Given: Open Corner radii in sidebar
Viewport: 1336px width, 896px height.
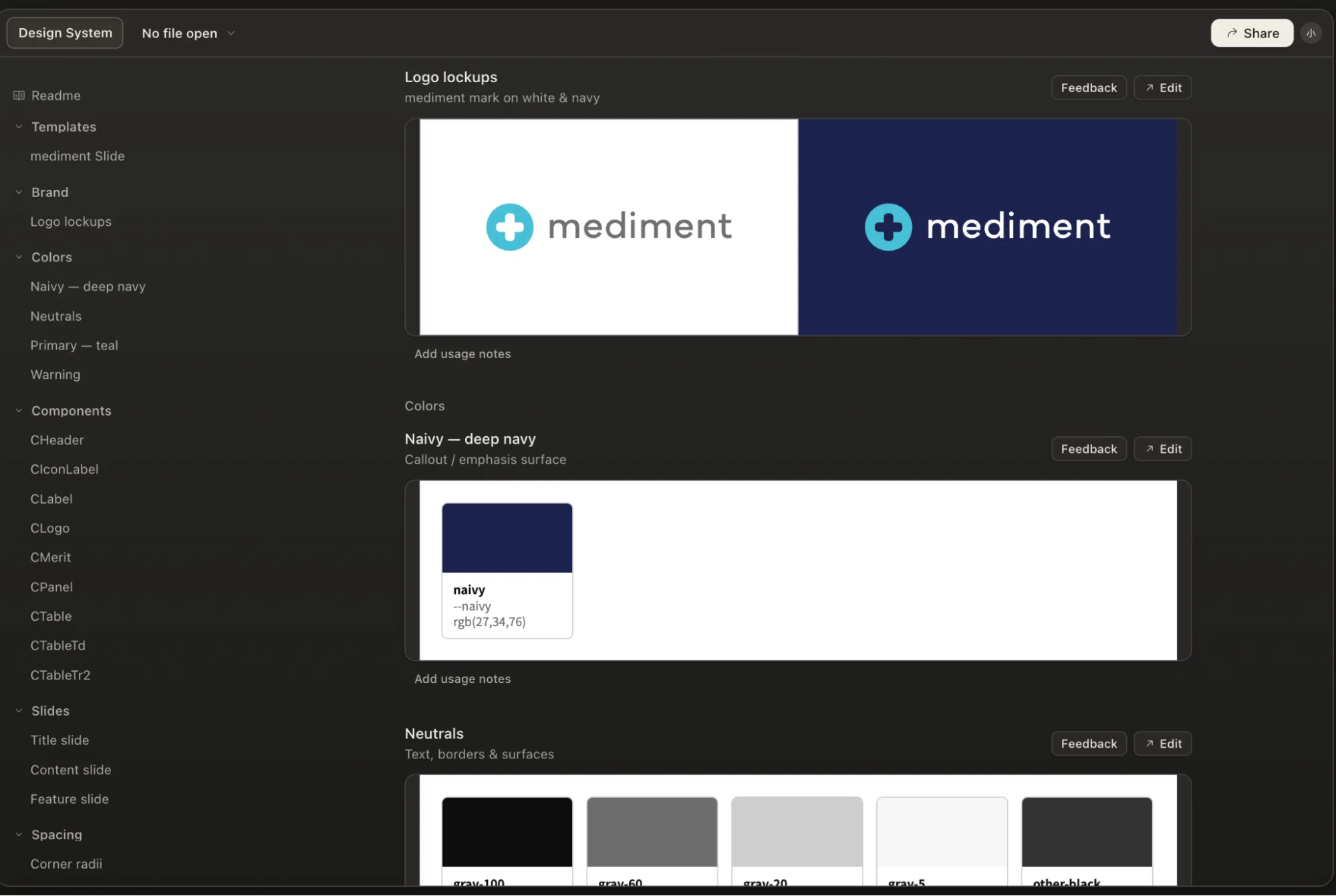Looking at the screenshot, I should [x=66, y=864].
